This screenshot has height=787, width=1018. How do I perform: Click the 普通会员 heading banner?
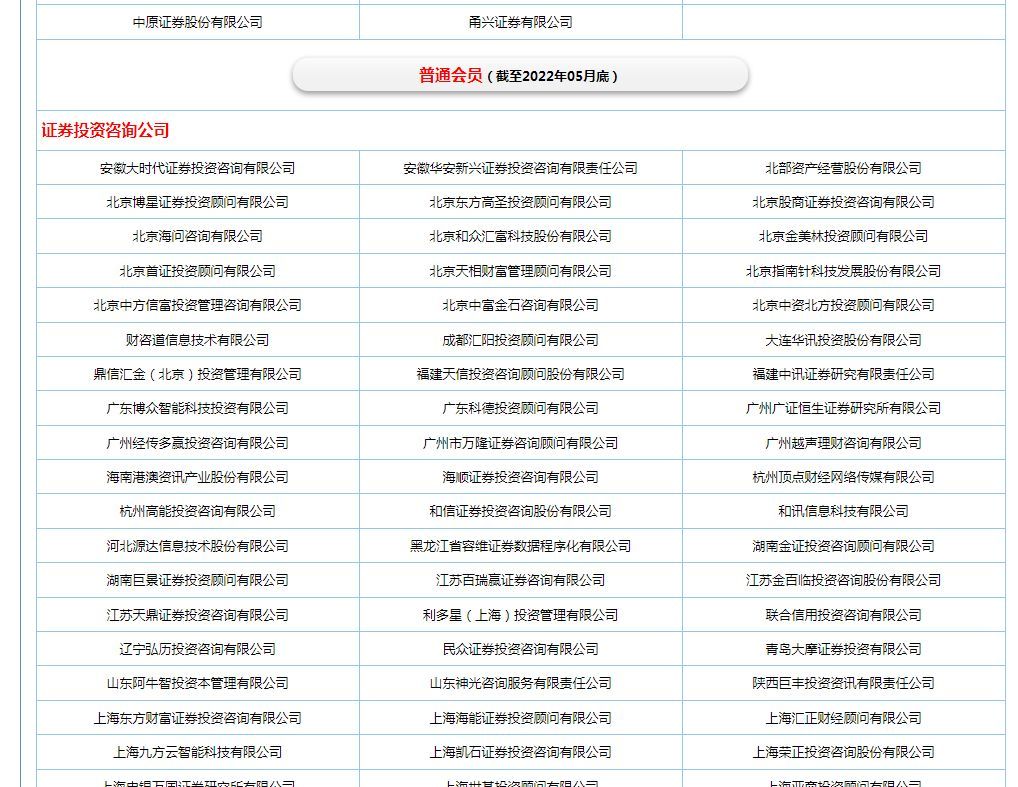pyautogui.click(x=520, y=75)
